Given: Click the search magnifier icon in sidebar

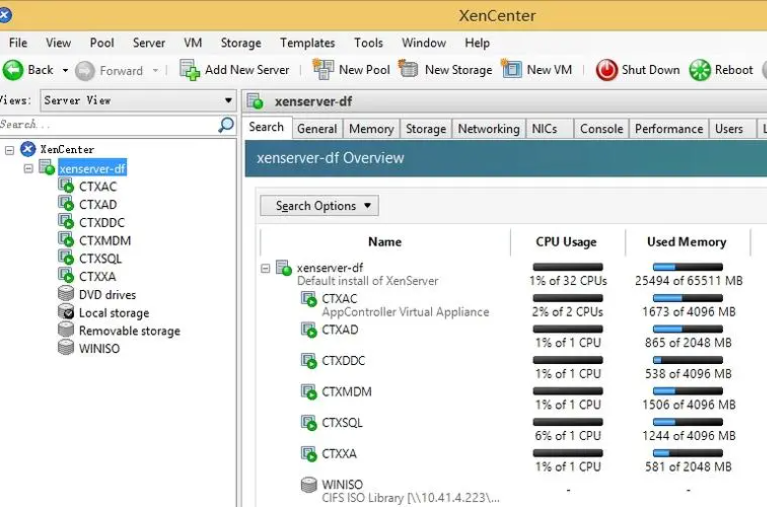Looking at the screenshot, I should click(226, 125).
